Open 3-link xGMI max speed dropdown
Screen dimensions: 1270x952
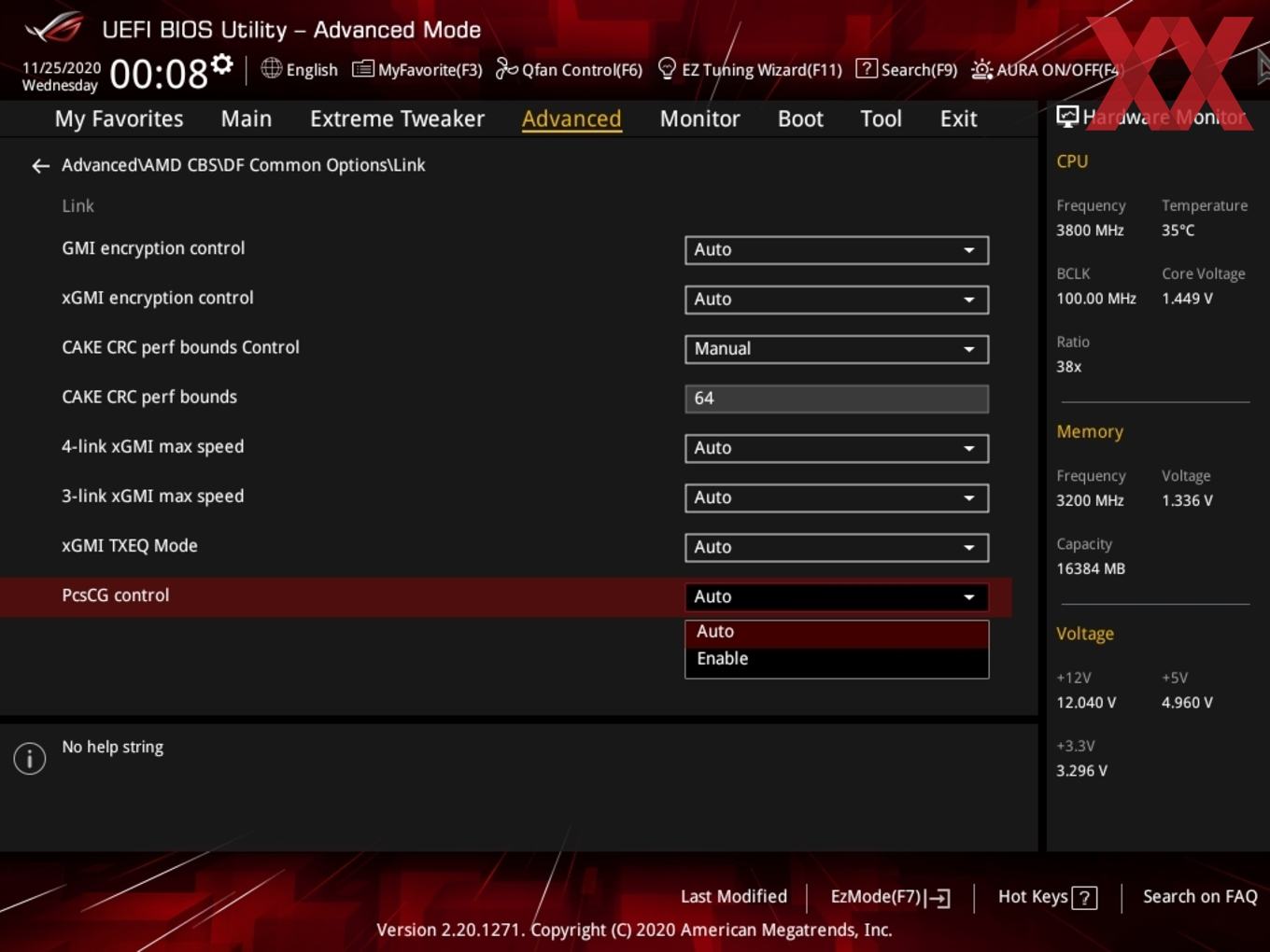[x=837, y=497]
